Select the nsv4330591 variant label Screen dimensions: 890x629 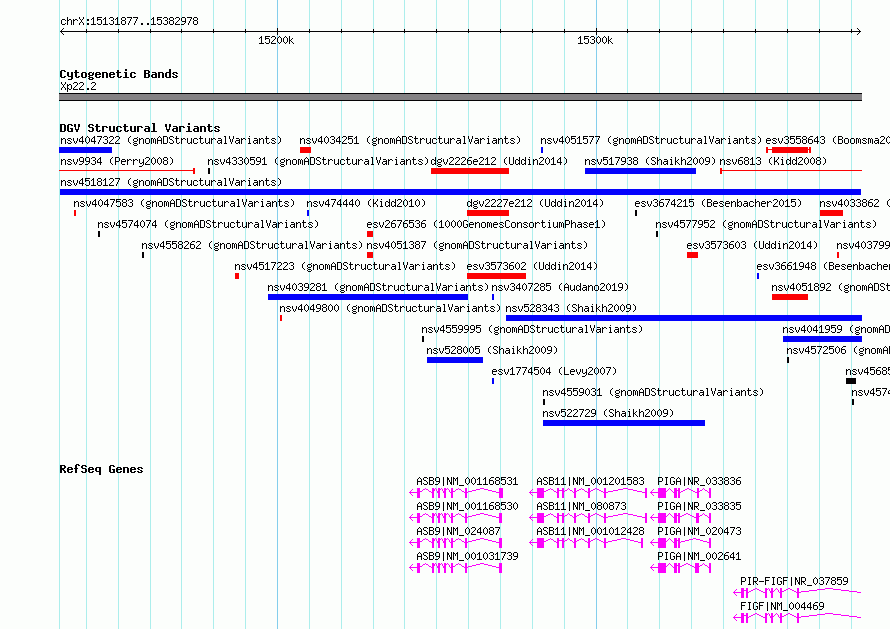point(318,161)
